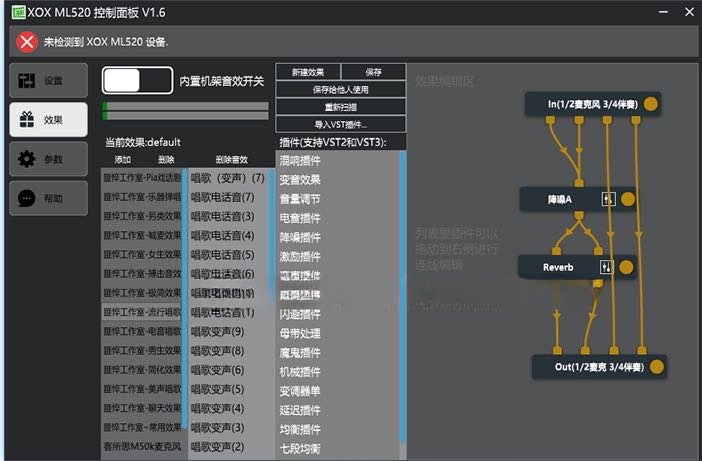Screen dimensions: 702x461
Task: Click the 新建效果 button
Action: coord(308,72)
